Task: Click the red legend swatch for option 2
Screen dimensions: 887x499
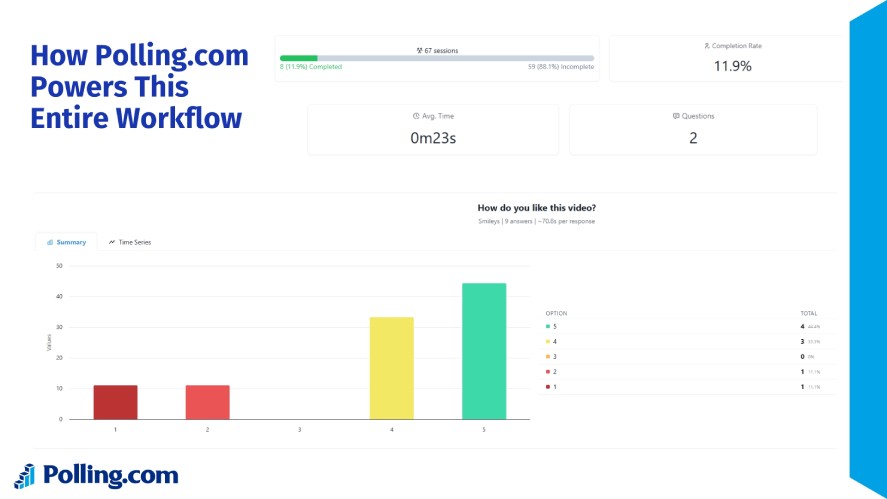Action: click(548, 372)
